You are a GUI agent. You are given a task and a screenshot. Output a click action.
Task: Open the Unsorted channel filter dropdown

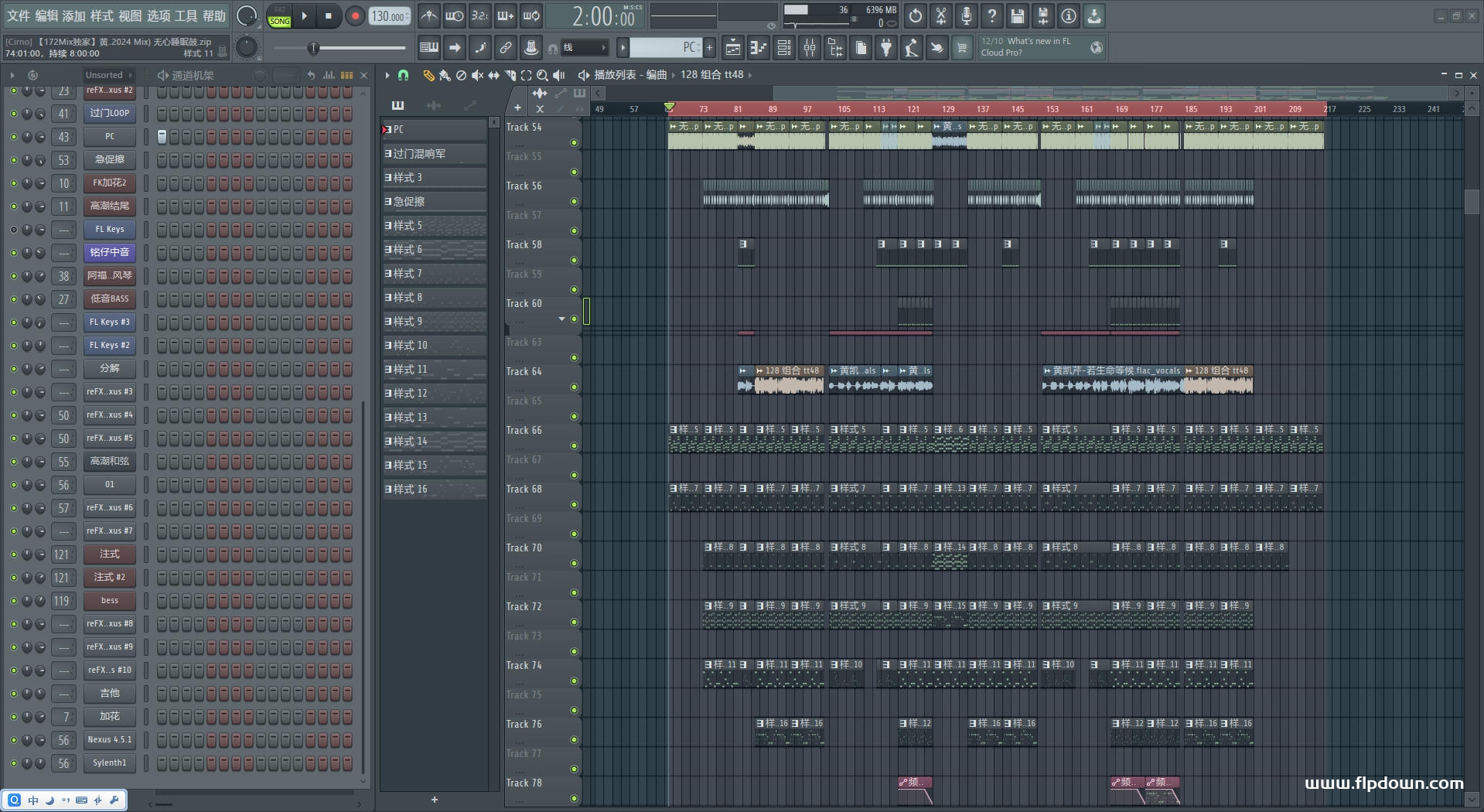(x=108, y=75)
